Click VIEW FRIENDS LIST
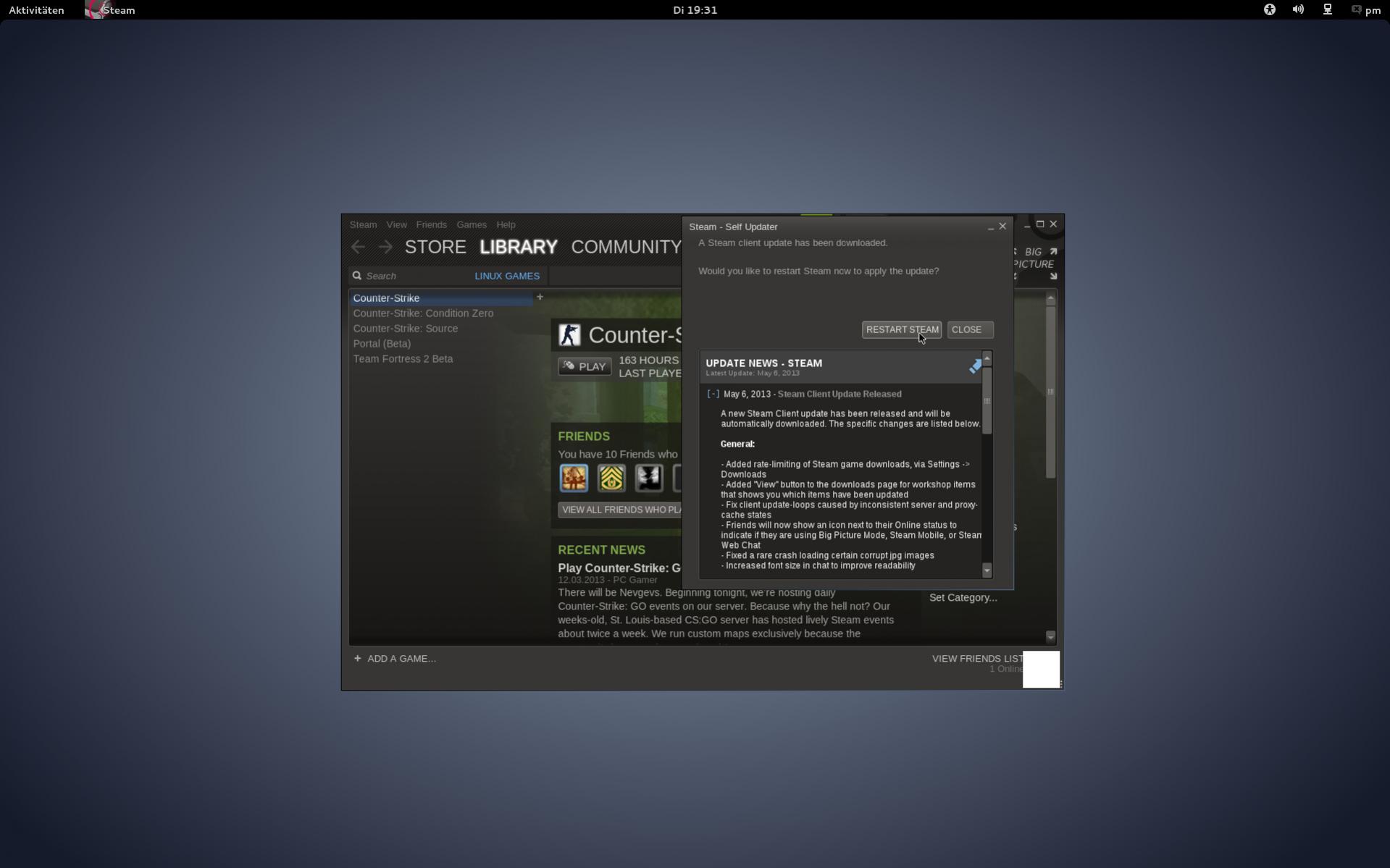 click(977, 659)
